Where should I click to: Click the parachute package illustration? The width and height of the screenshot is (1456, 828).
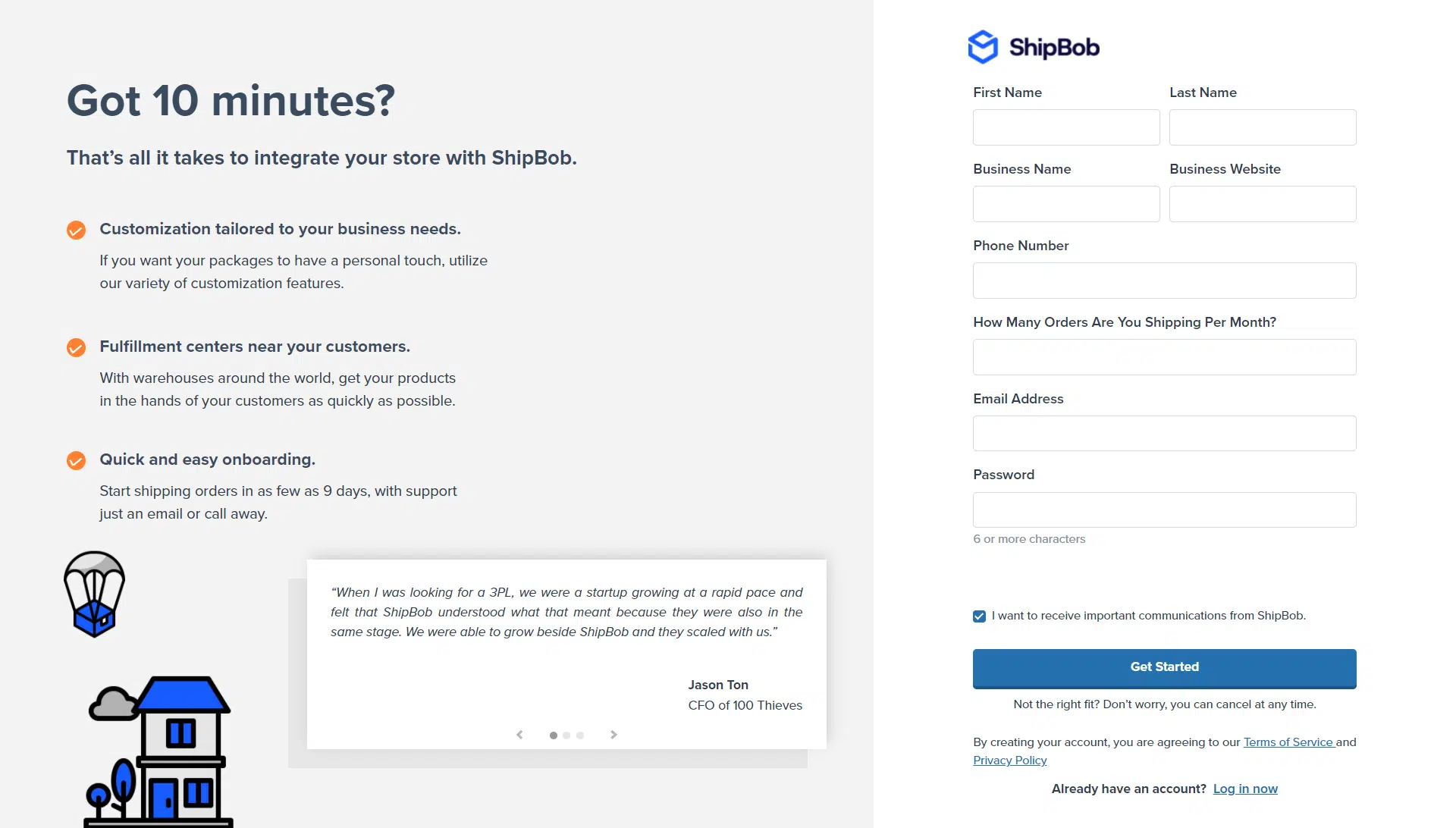pyautogui.click(x=94, y=594)
